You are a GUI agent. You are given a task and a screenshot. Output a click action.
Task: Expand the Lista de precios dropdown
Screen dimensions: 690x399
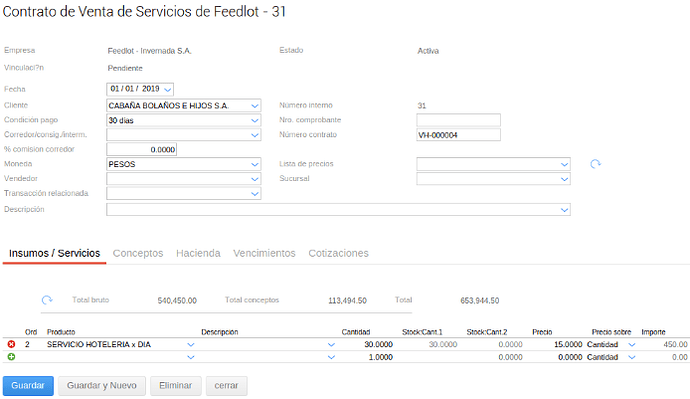coord(565,165)
